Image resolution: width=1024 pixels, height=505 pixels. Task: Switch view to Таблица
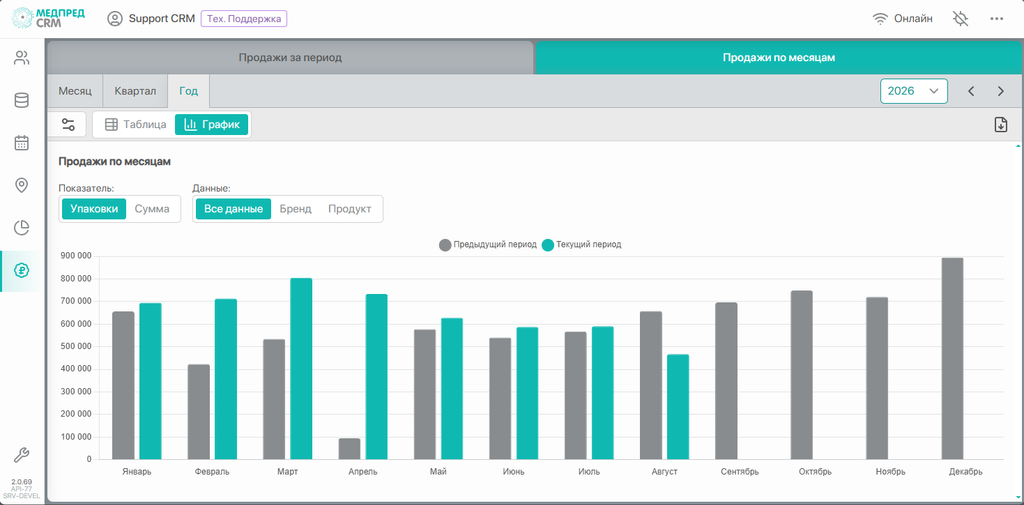(136, 124)
